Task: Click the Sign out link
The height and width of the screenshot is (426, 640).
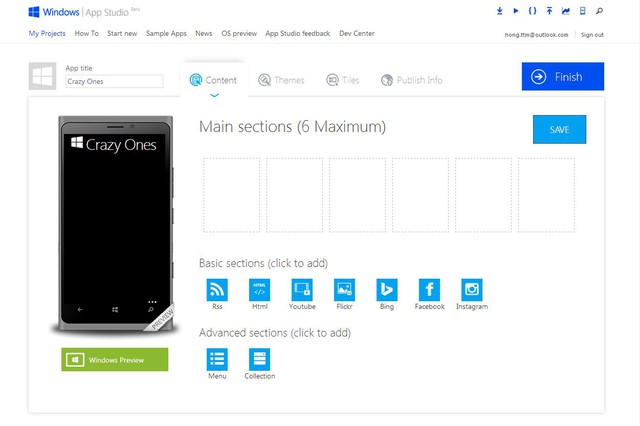Action: 592,34
